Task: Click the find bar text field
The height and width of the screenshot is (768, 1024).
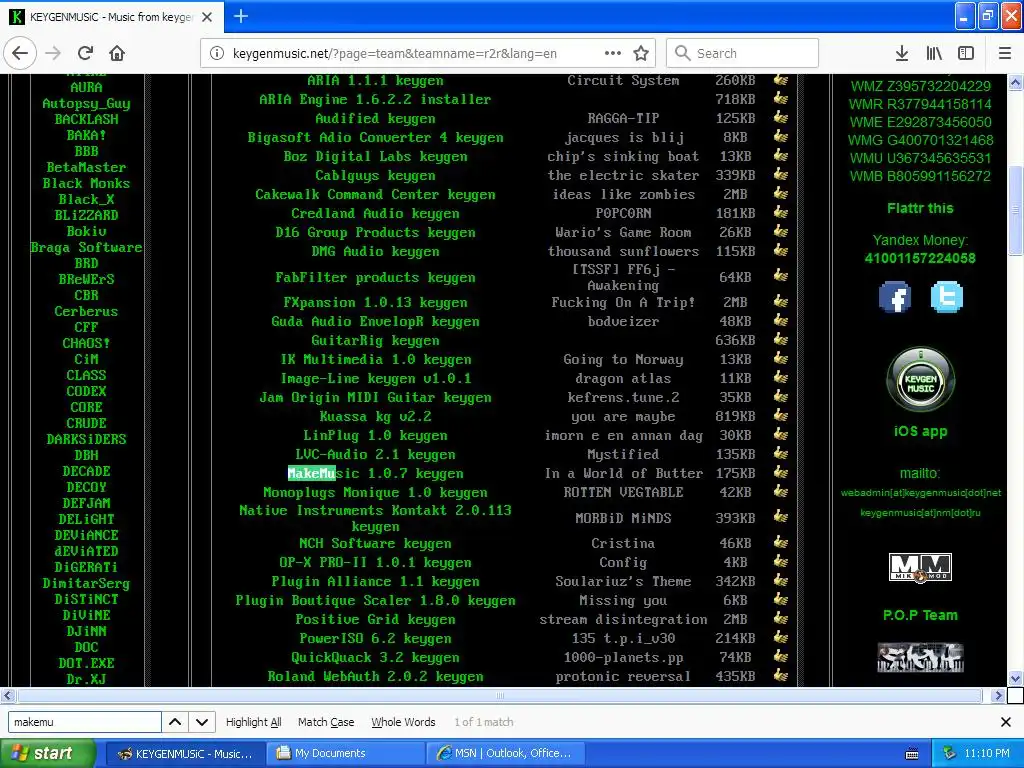Action: point(84,722)
